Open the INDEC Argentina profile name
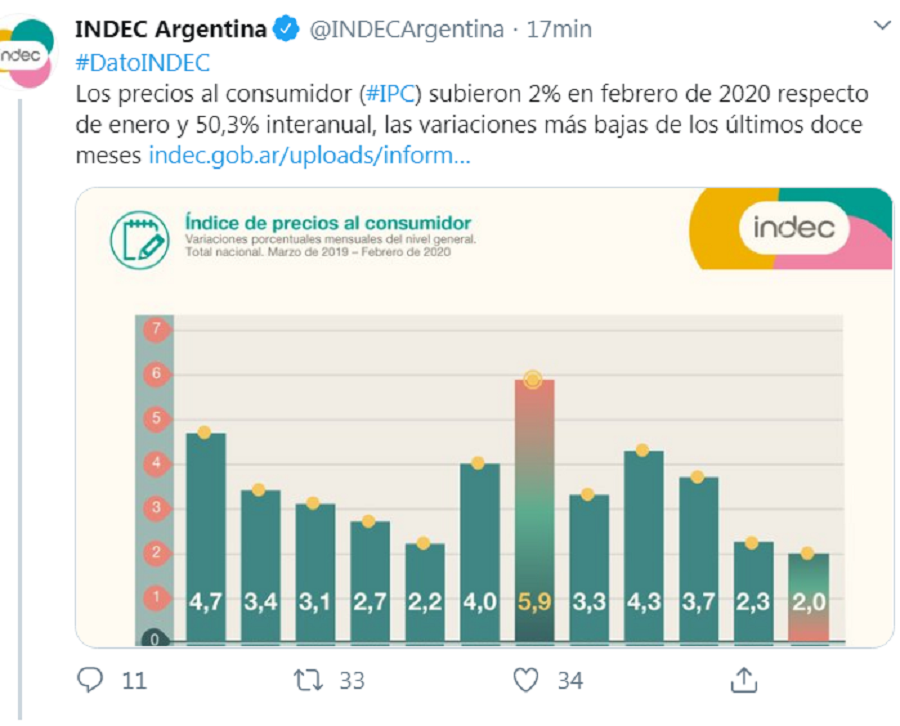Image resolution: width=900 pixels, height=726 pixels. tap(171, 29)
